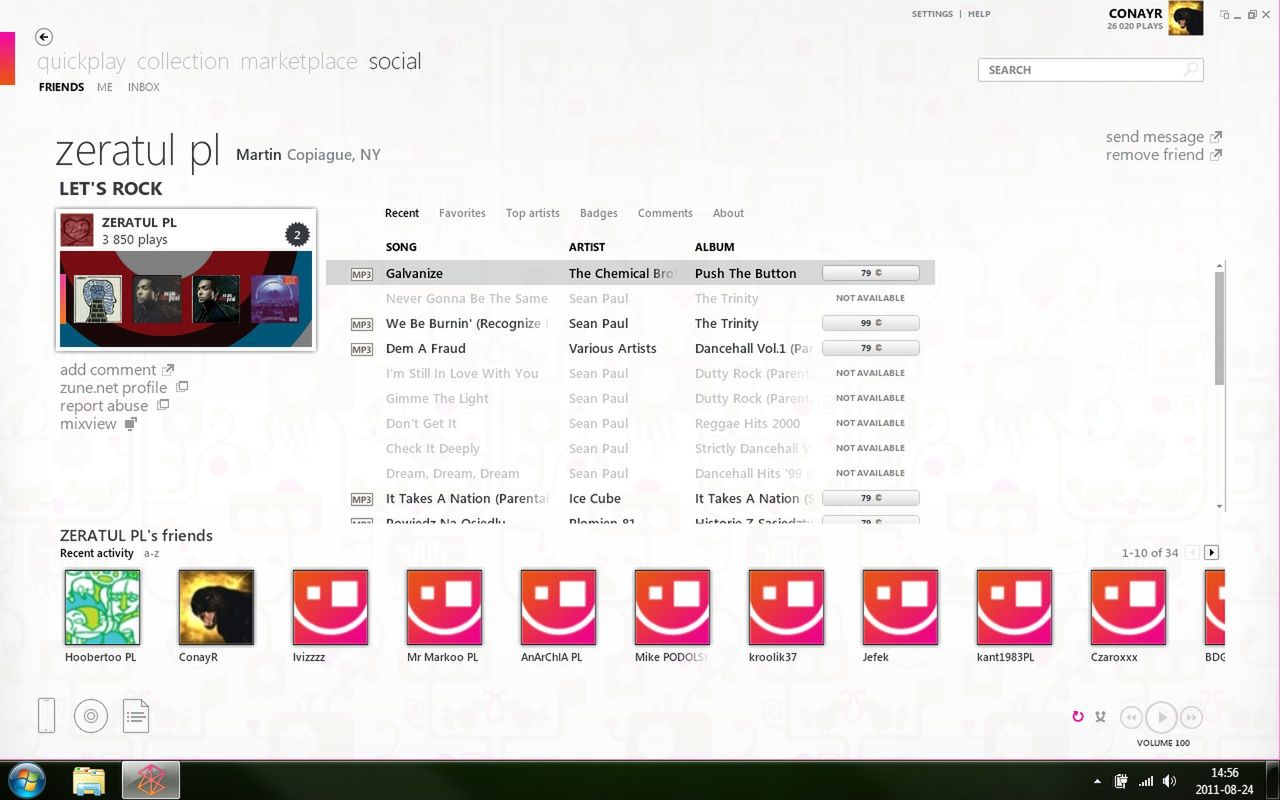Open Windows Start button
This screenshot has height=800, width=1280.
point(27,780)
